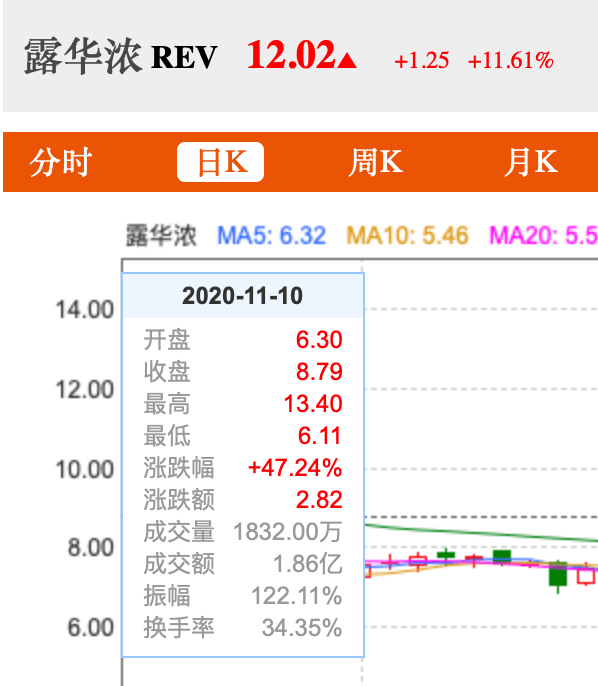The width and height of the screenshot is (598, 686).
Task: Open the 周K chart tab
Action: [375, 162]
